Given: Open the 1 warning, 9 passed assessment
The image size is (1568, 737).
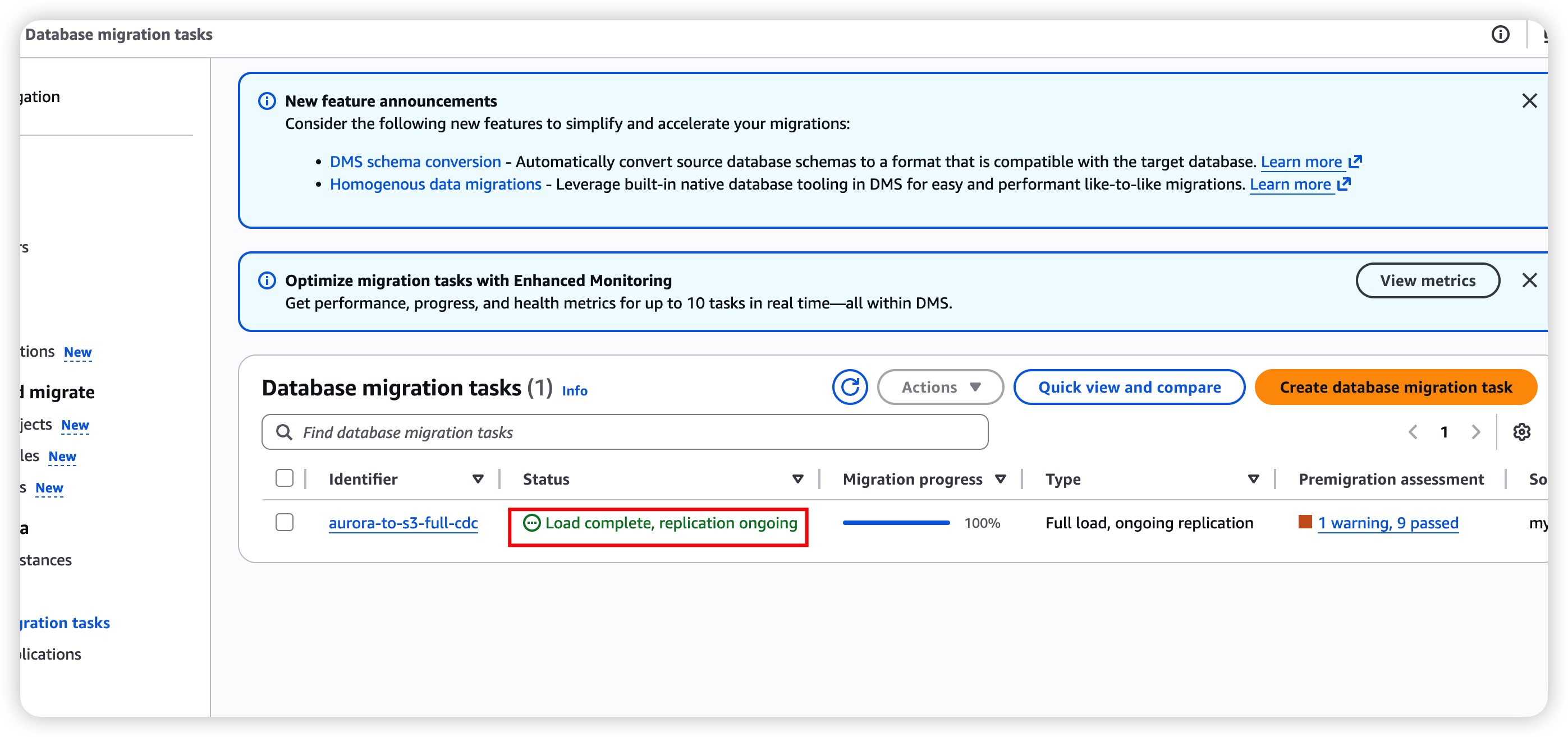Looking at the screenshot, I should 1387,523.
